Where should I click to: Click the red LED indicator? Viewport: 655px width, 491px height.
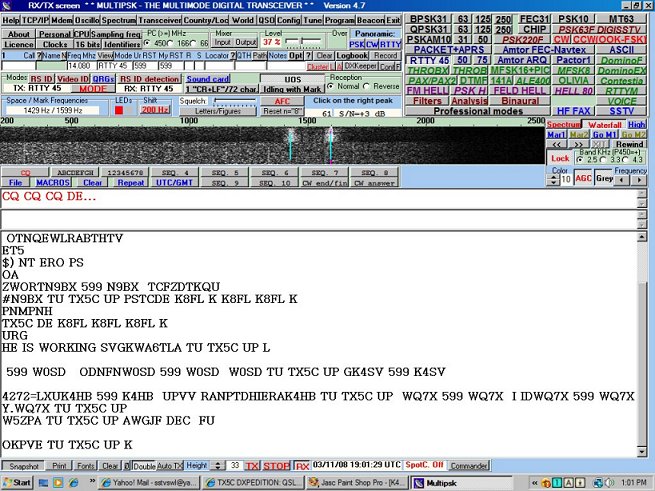(x=119, y=110)
